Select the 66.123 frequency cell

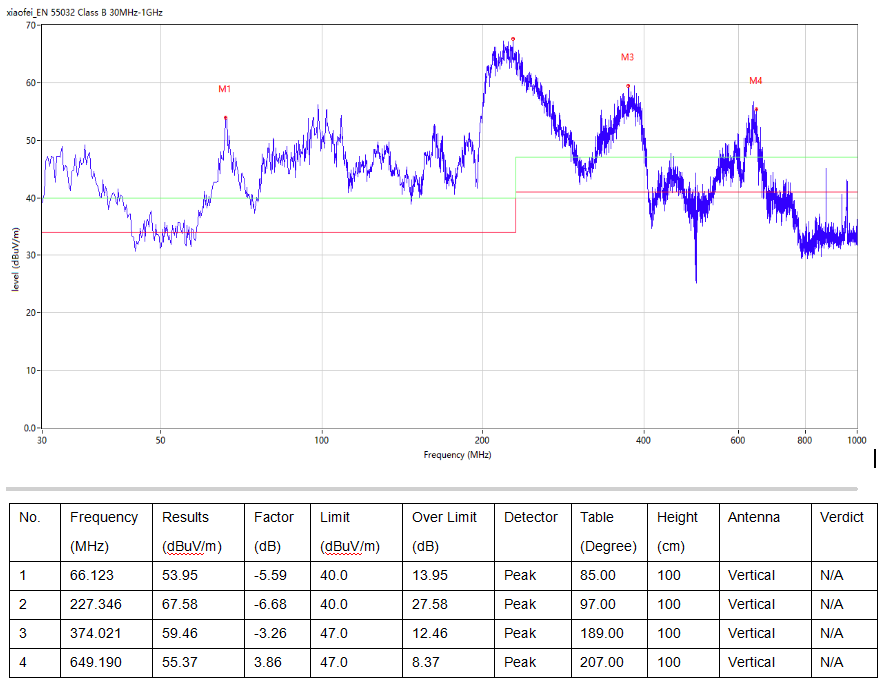[x=91, y=576]
